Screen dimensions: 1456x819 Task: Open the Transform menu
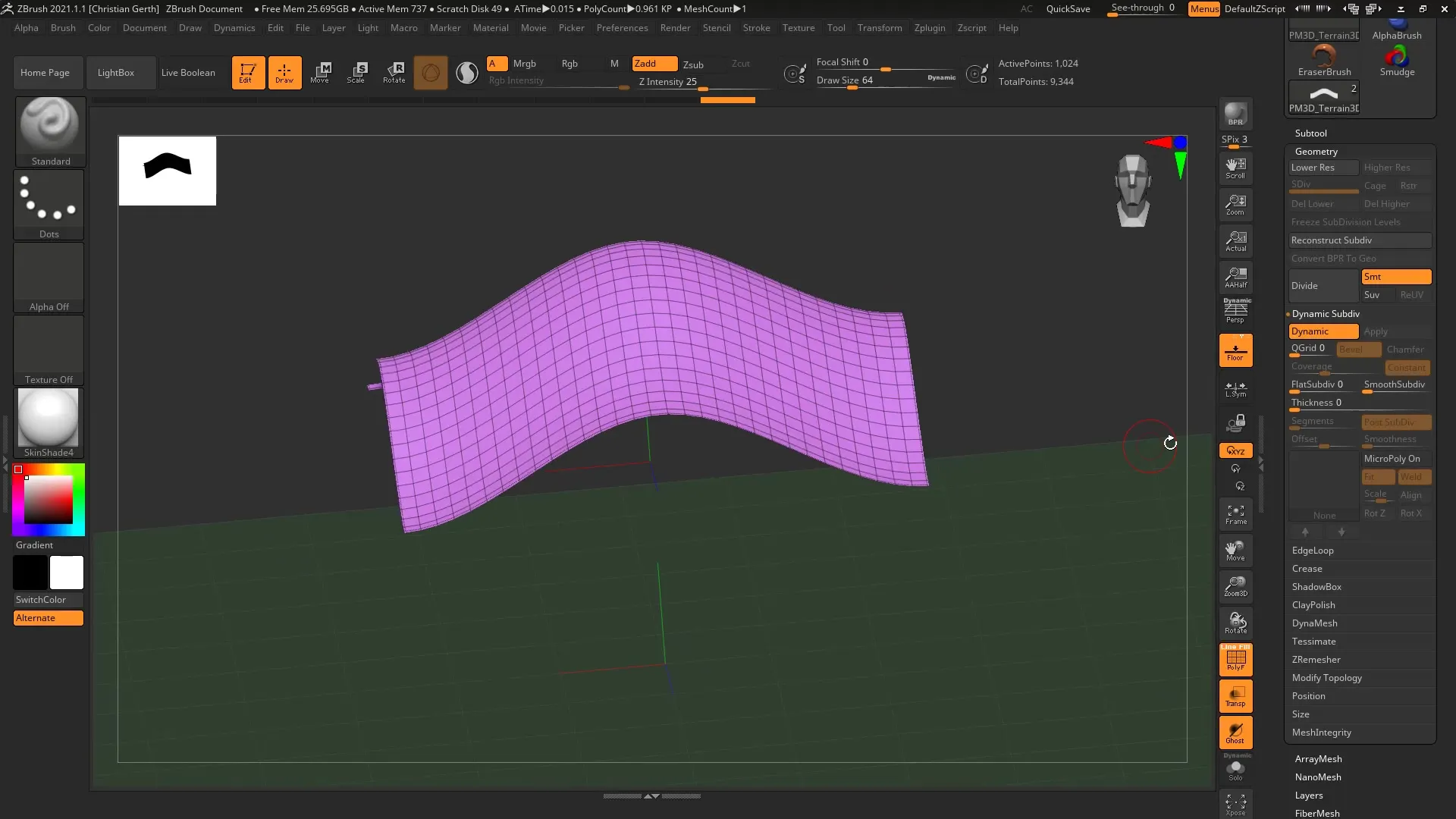(x=880, y=28)
